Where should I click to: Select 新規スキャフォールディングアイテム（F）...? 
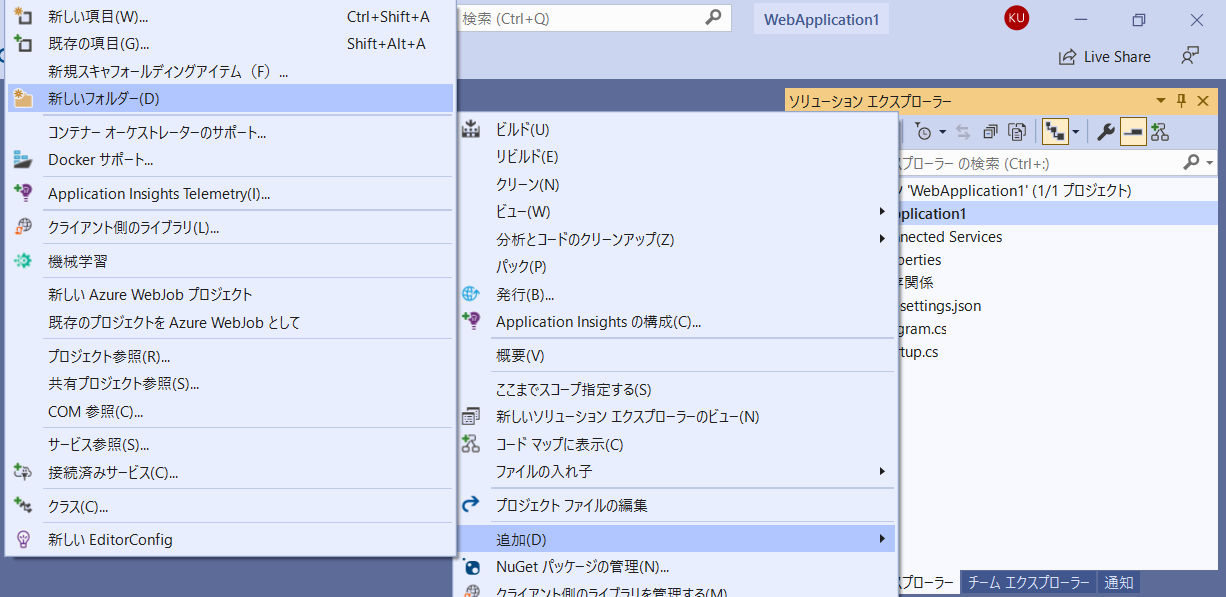[x=230, y=71]
